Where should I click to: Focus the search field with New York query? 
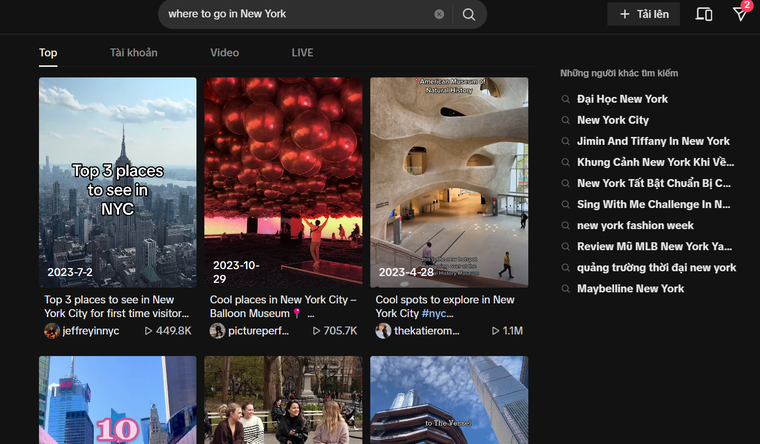click(295, 14)
